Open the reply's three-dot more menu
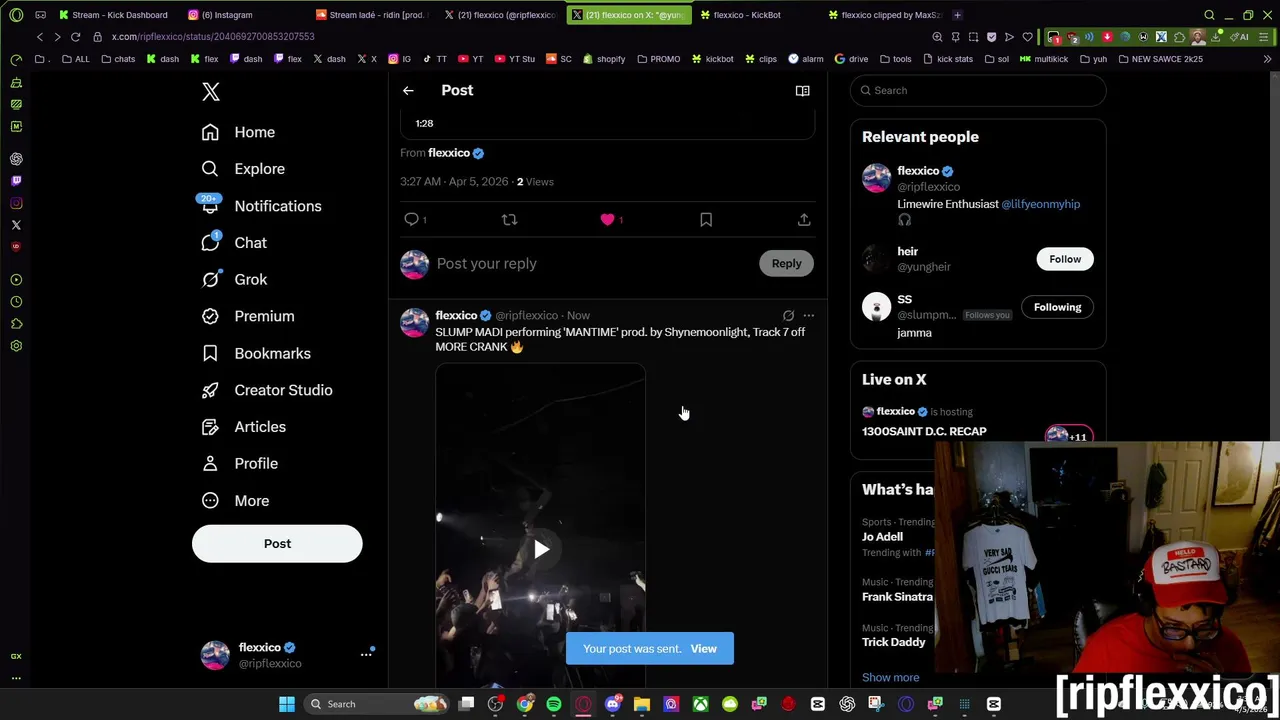Screen dimensions: 1280x720 point(808,316)
